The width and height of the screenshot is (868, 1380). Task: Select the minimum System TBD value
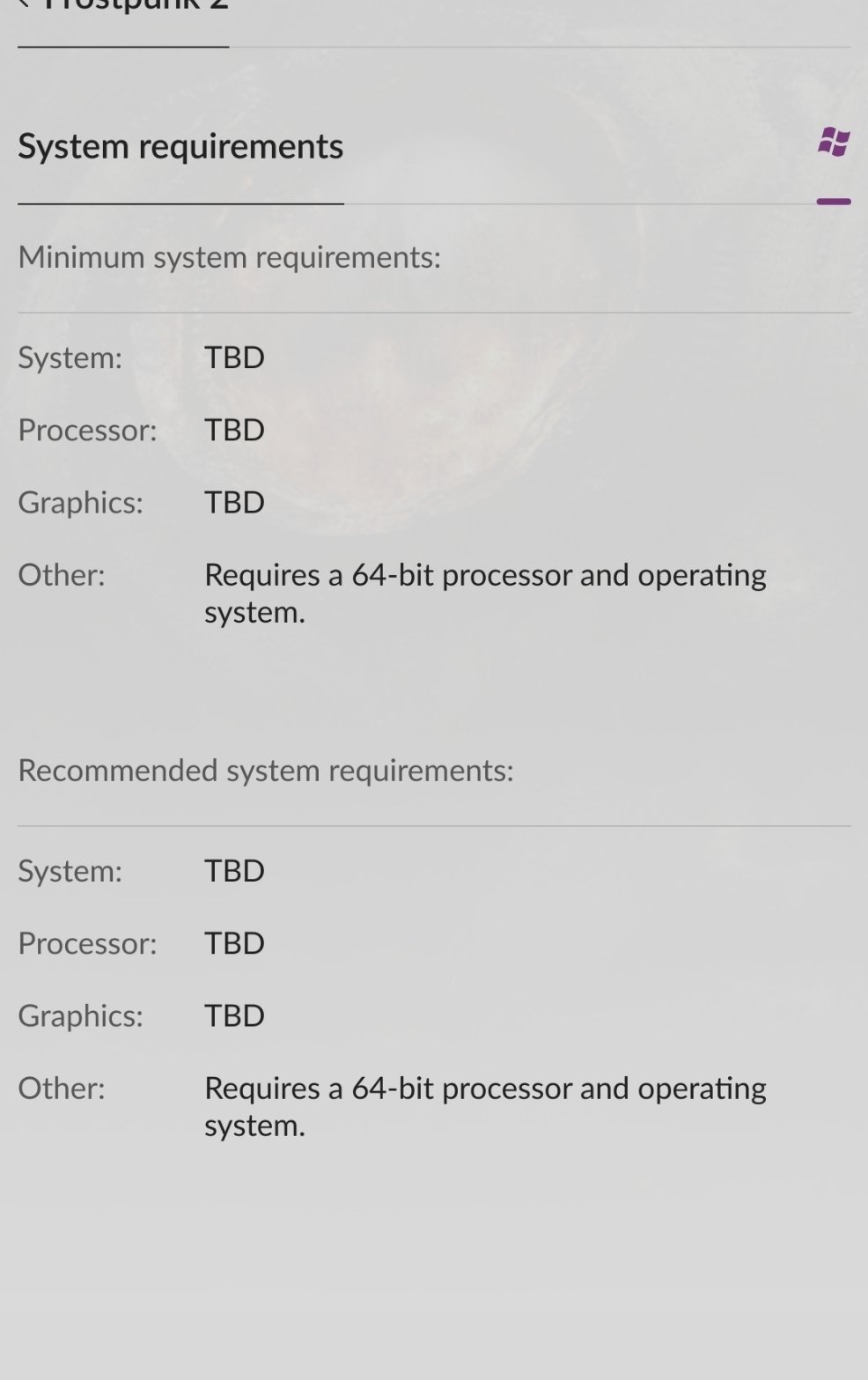tap(234, 358)
